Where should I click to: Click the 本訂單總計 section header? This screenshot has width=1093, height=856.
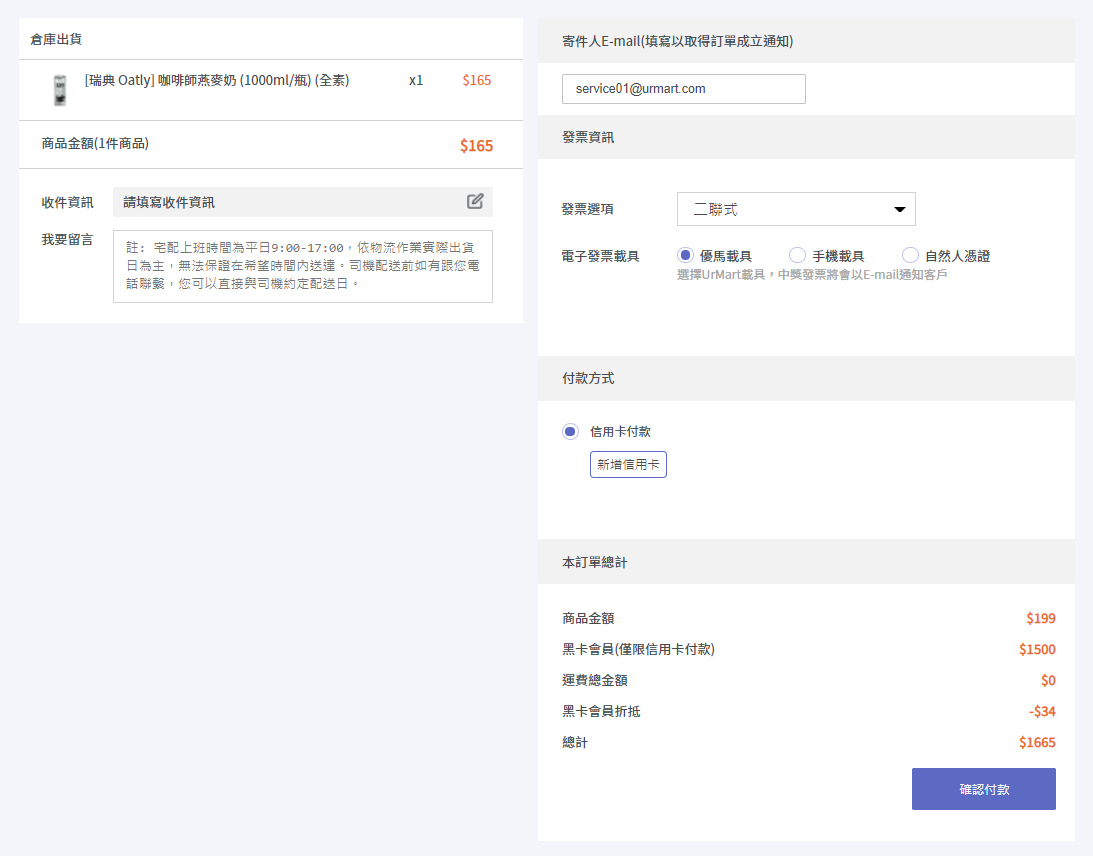(x=595, y=562)
